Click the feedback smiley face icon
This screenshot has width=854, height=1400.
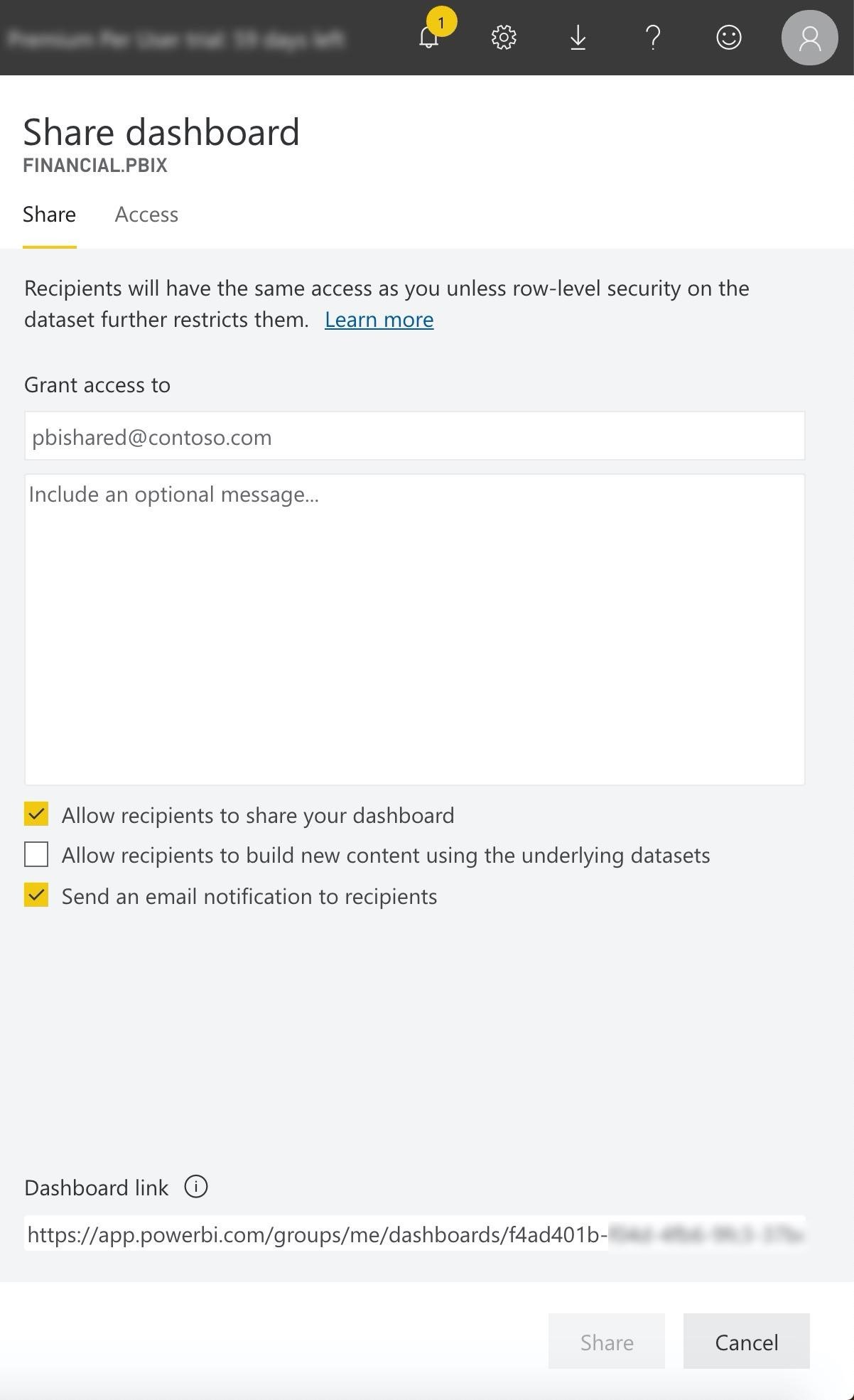728,38
